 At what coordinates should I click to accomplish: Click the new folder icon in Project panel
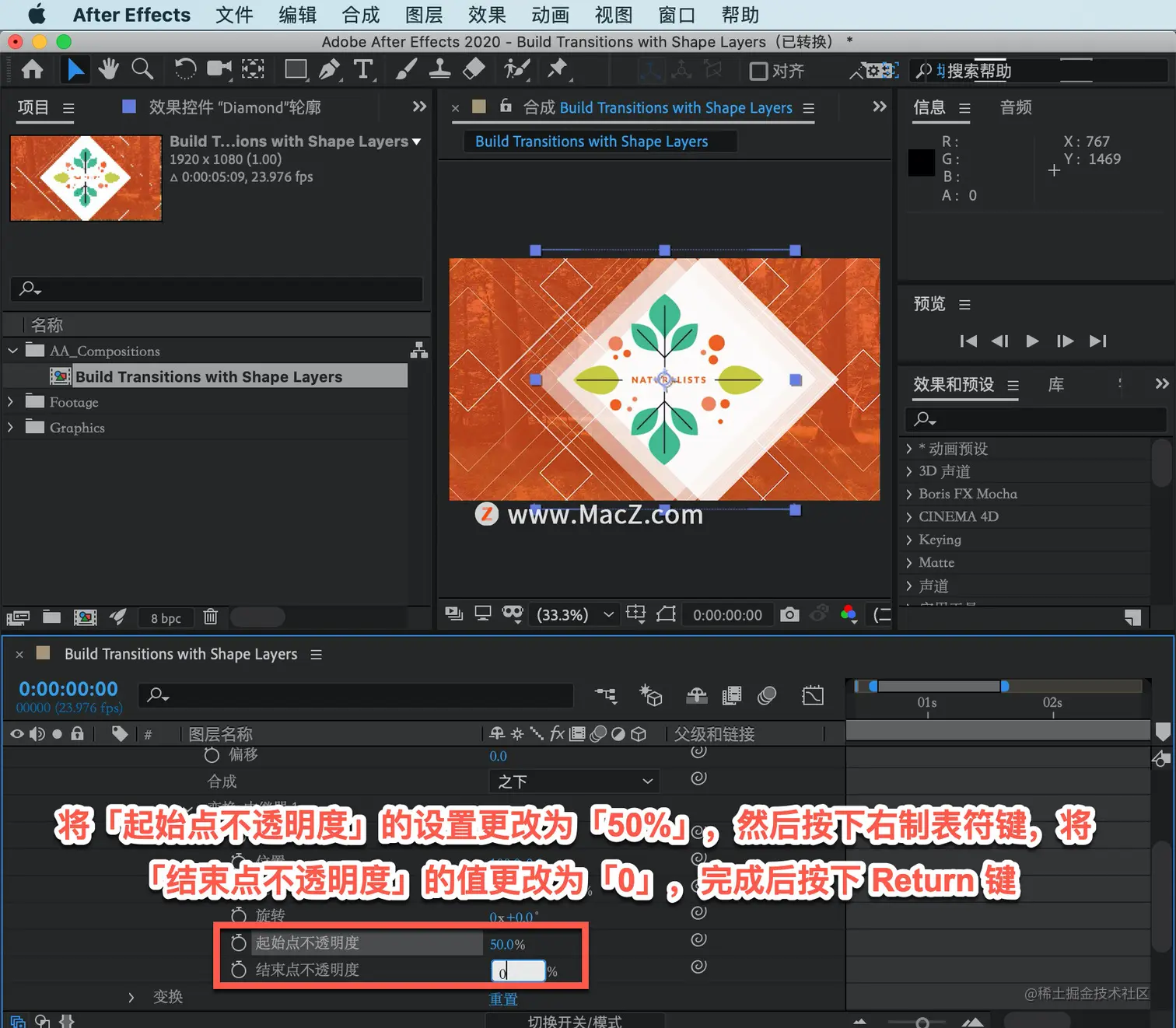[x=52, y=617]
